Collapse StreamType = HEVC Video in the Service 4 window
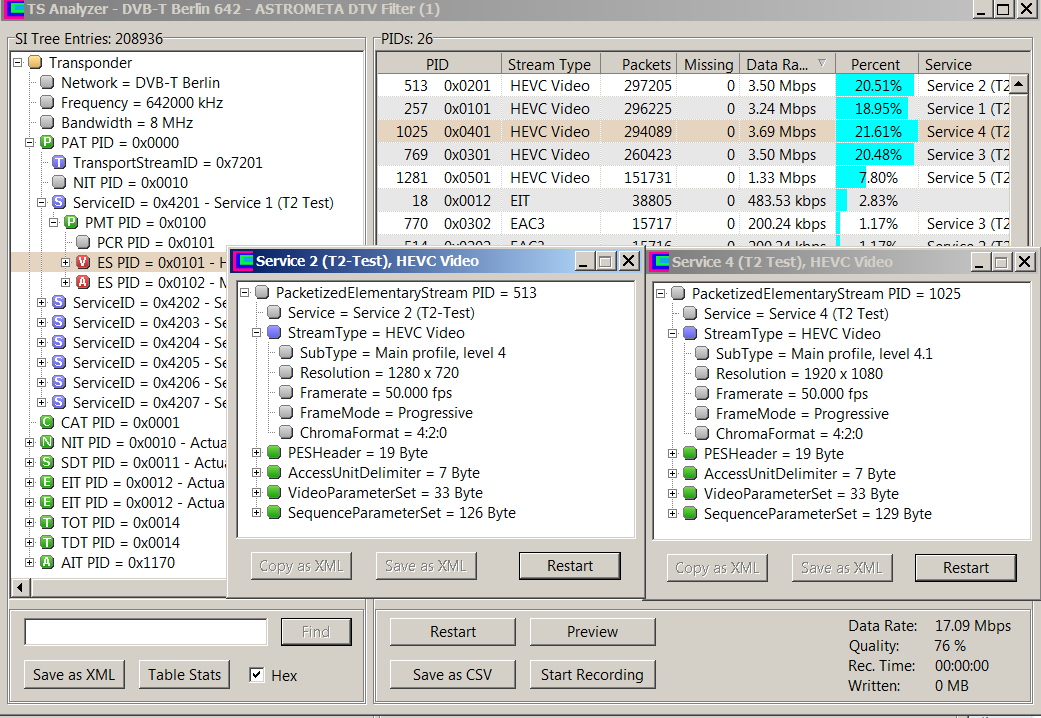The height and width of the screenshot is (718, 1041). [x=672, y=333]
